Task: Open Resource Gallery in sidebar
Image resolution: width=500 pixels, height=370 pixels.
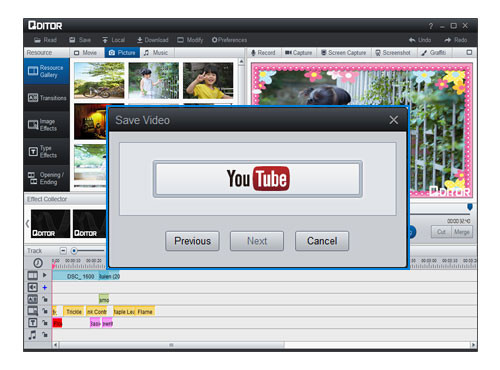Action: (x=47, y=71)
